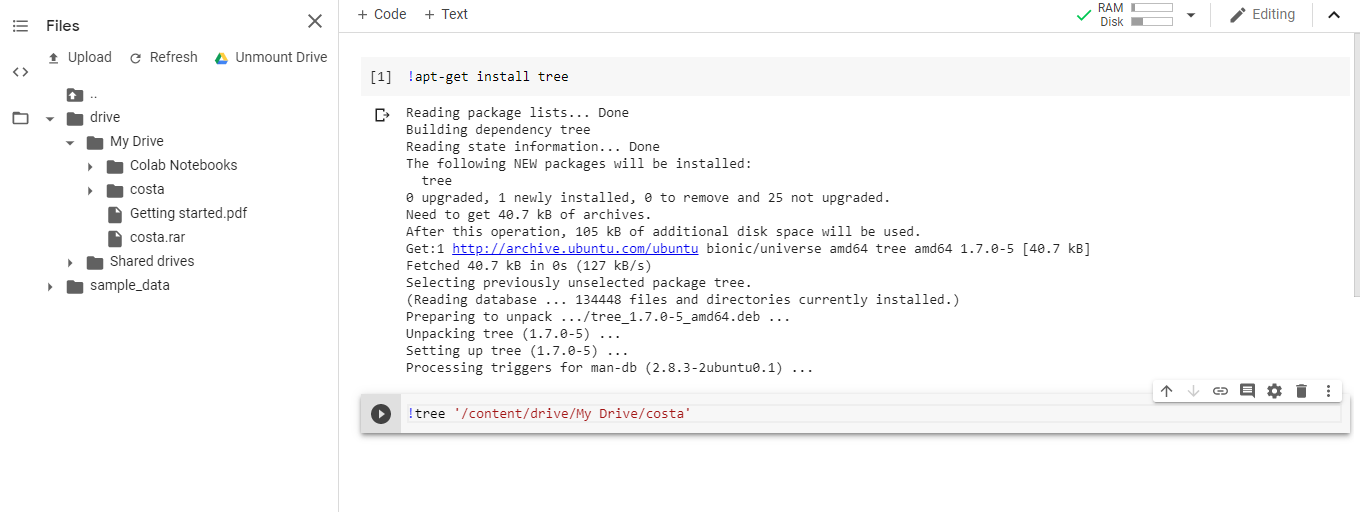This screenshot has width=1360, height=512.
Task: Delete the current cell
Action: pyautogui.click(x=1301, y=391)
